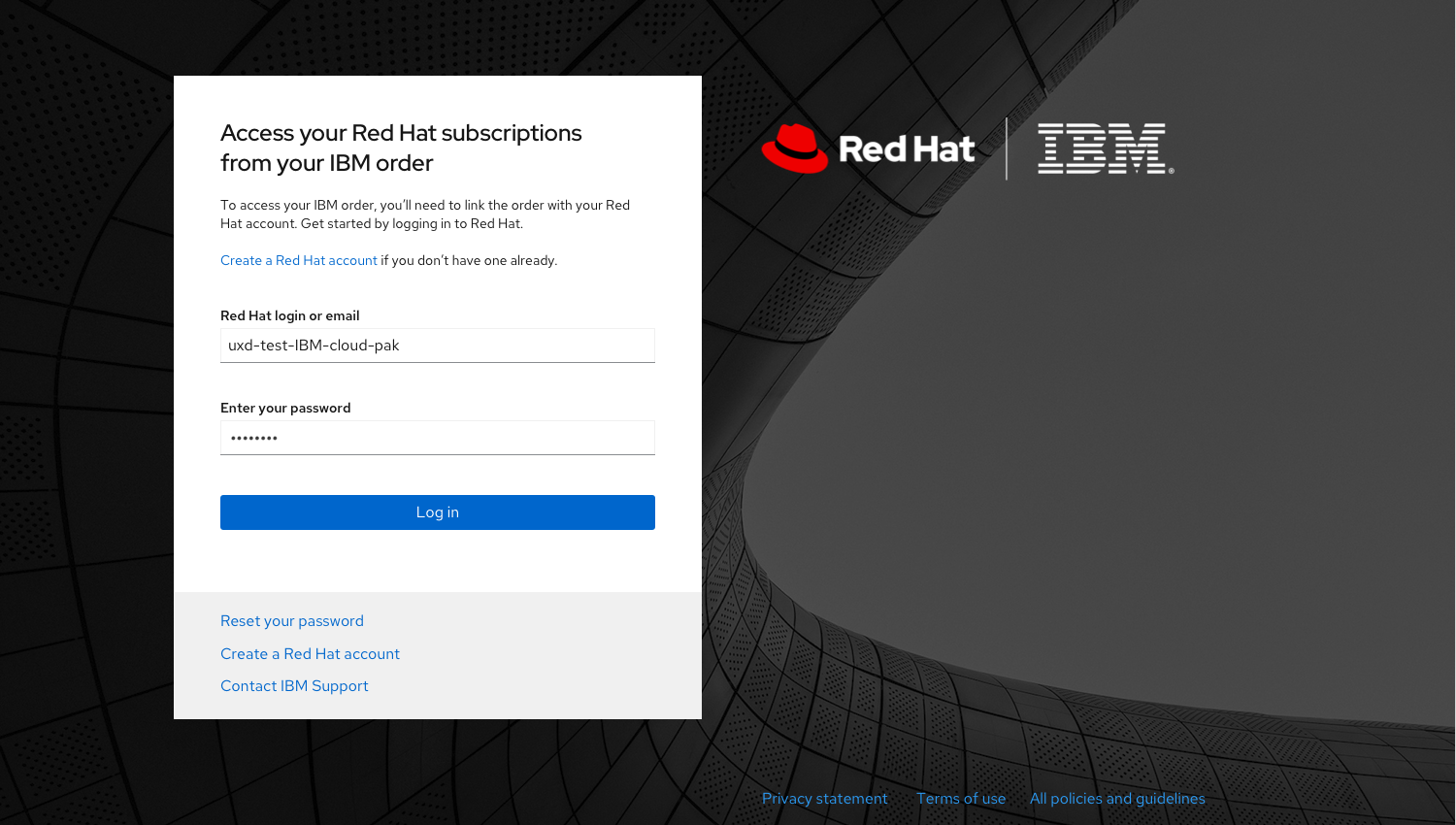Open the Reset your password link
The width and height of the screenshot is (1456, 825).
coord(292,621)
